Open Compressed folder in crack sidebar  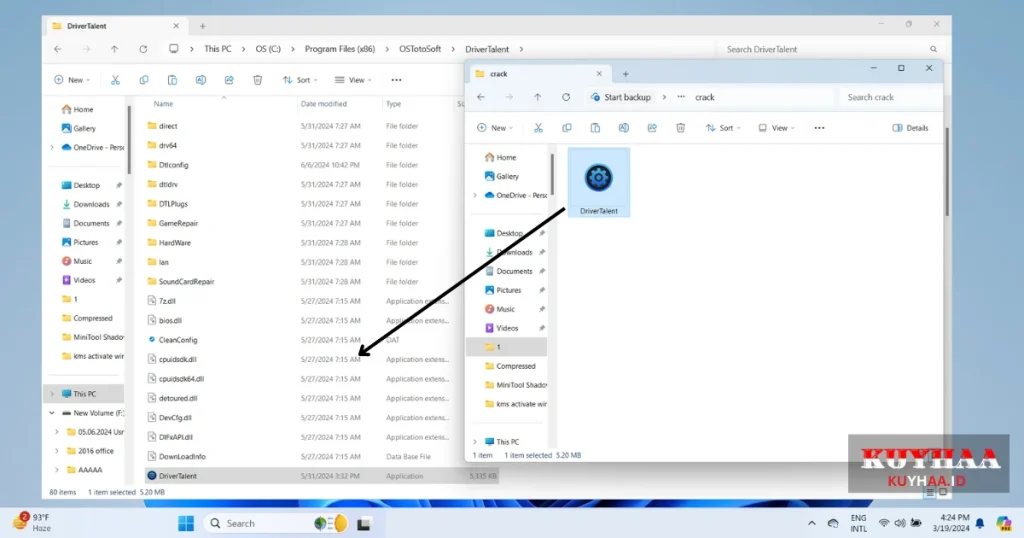click(x=515, y=366)
